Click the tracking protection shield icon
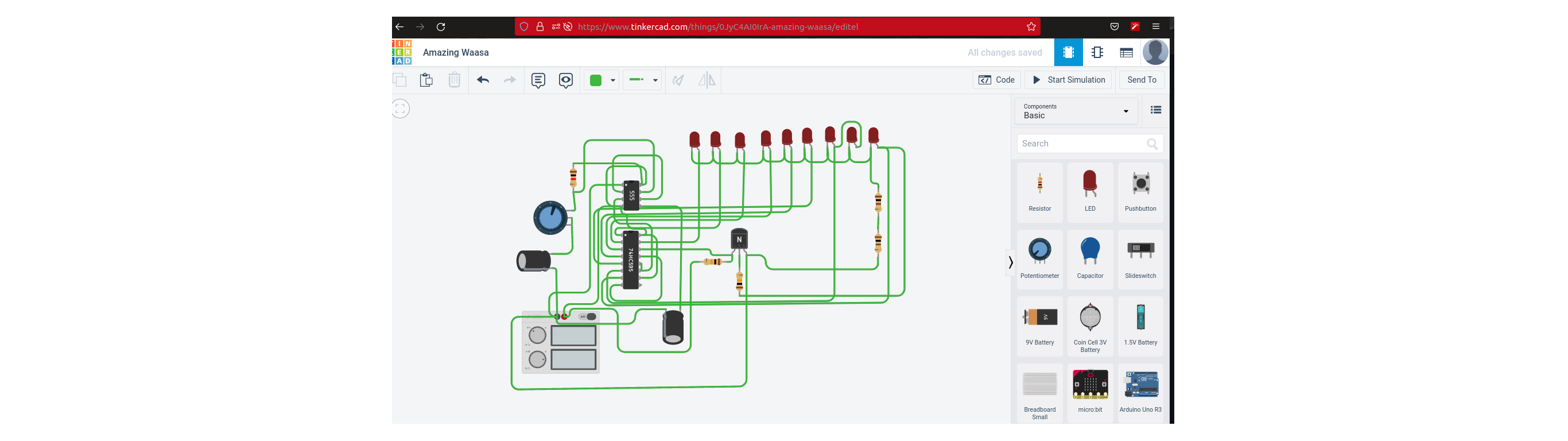Viewport: 1568px width, 441px height. click(x=524, y=27)
